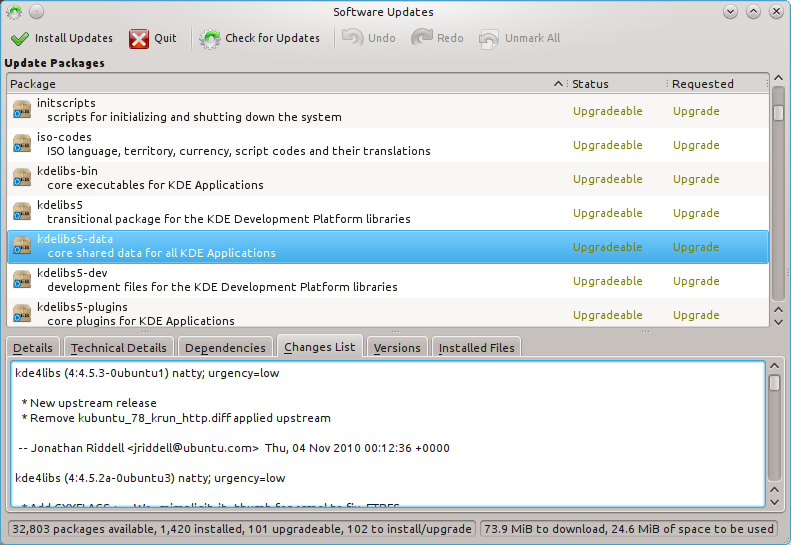Click Upgrade request for kdelibs5-data
The image size is (791, 545).
coord(696,247)
